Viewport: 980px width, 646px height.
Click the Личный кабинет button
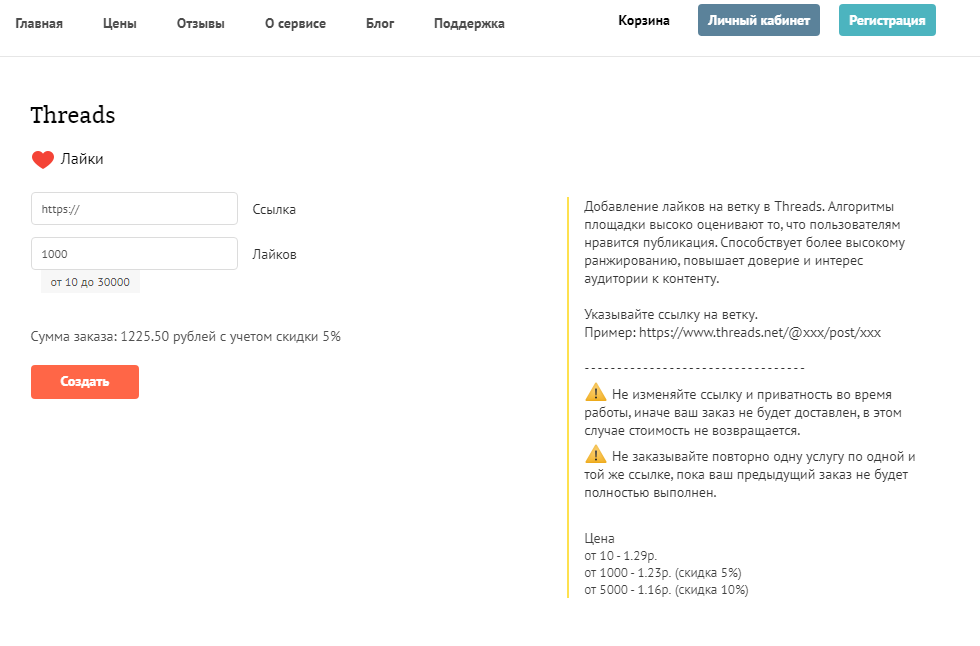click(x=759, y=20)
